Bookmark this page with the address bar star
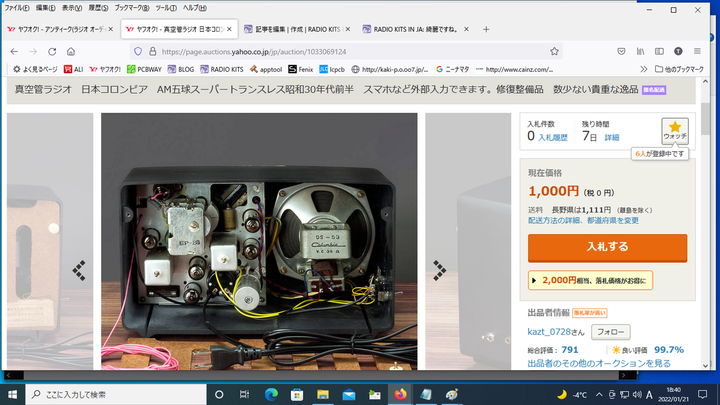Image resolution: width=720 pixels, height=405 pixels. pos(552,51)
